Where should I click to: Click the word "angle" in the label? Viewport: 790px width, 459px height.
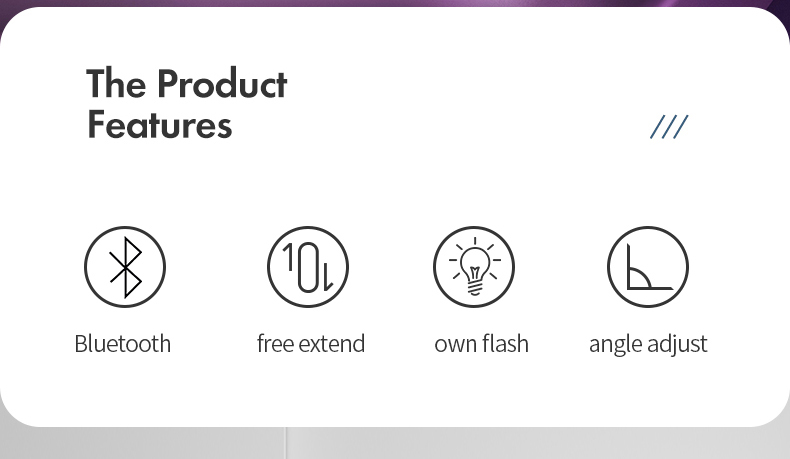(x=615, y=345)
